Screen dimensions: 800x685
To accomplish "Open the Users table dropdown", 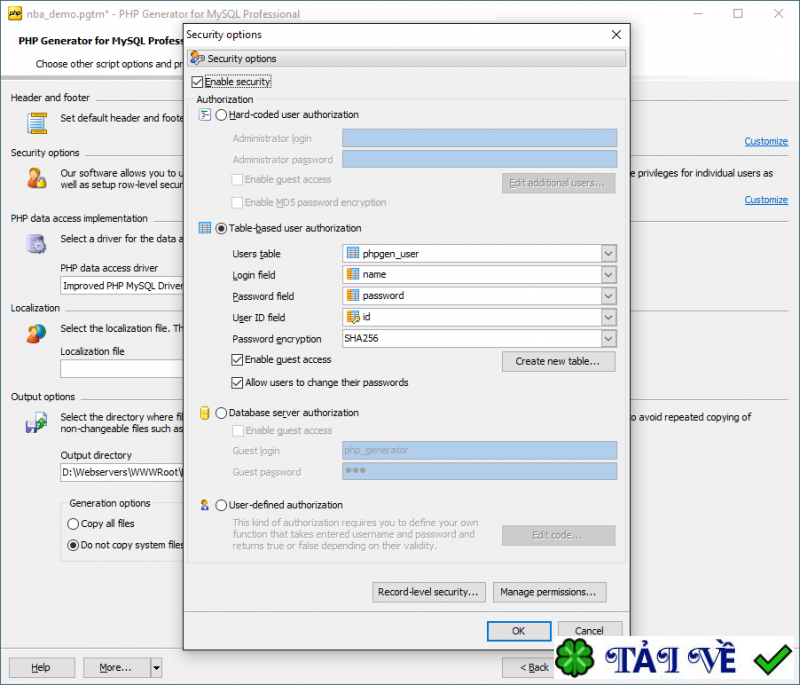I will [x=608, y=253].
